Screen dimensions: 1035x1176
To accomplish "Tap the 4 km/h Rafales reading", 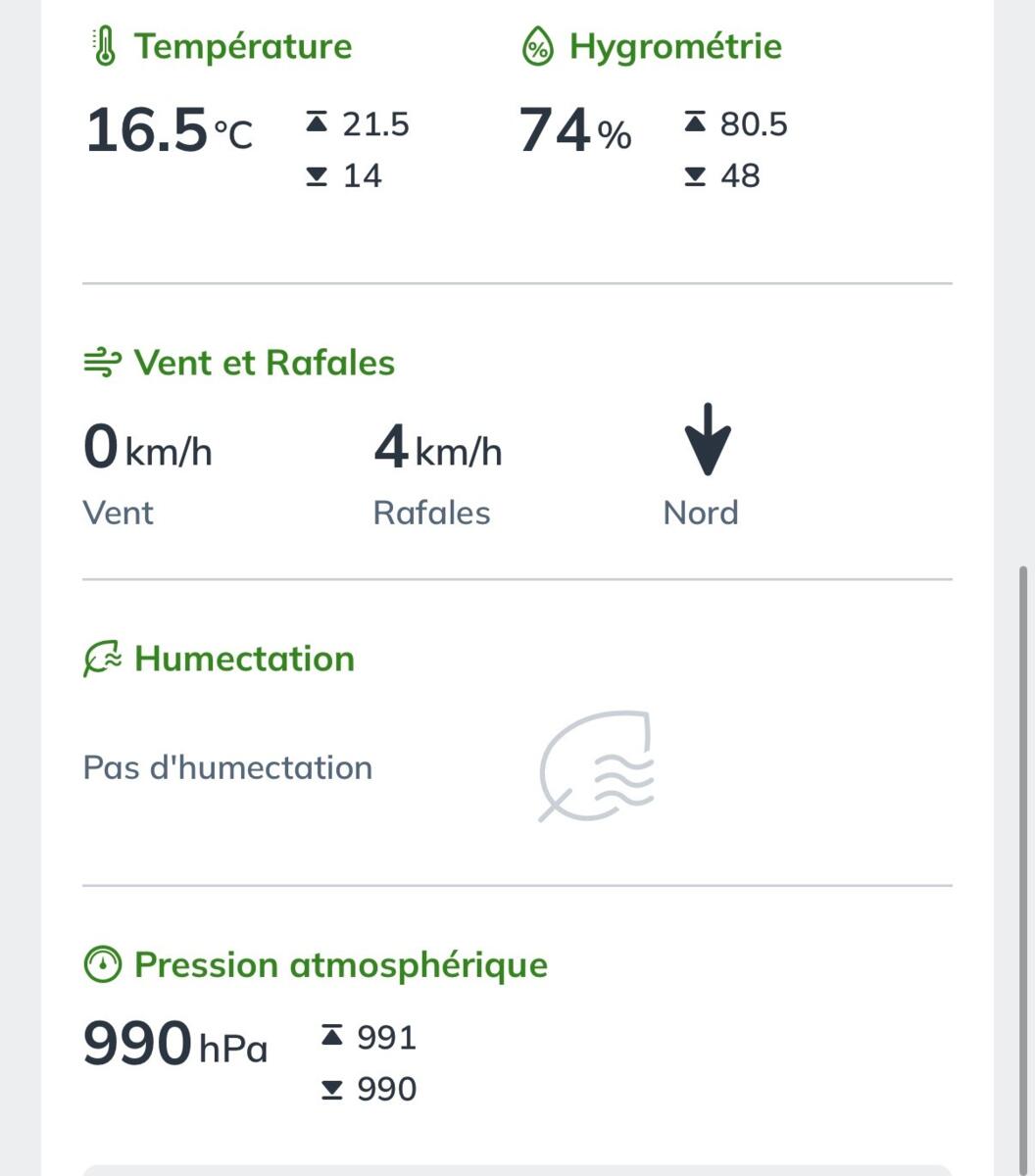I will (438, 449).
